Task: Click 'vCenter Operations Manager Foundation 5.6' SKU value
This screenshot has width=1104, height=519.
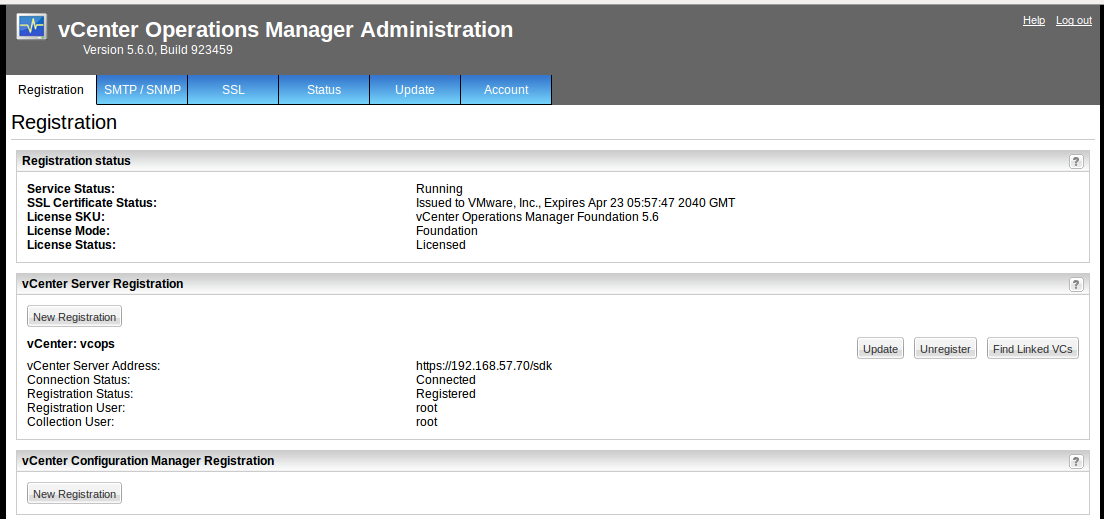Action: point(537,217)
